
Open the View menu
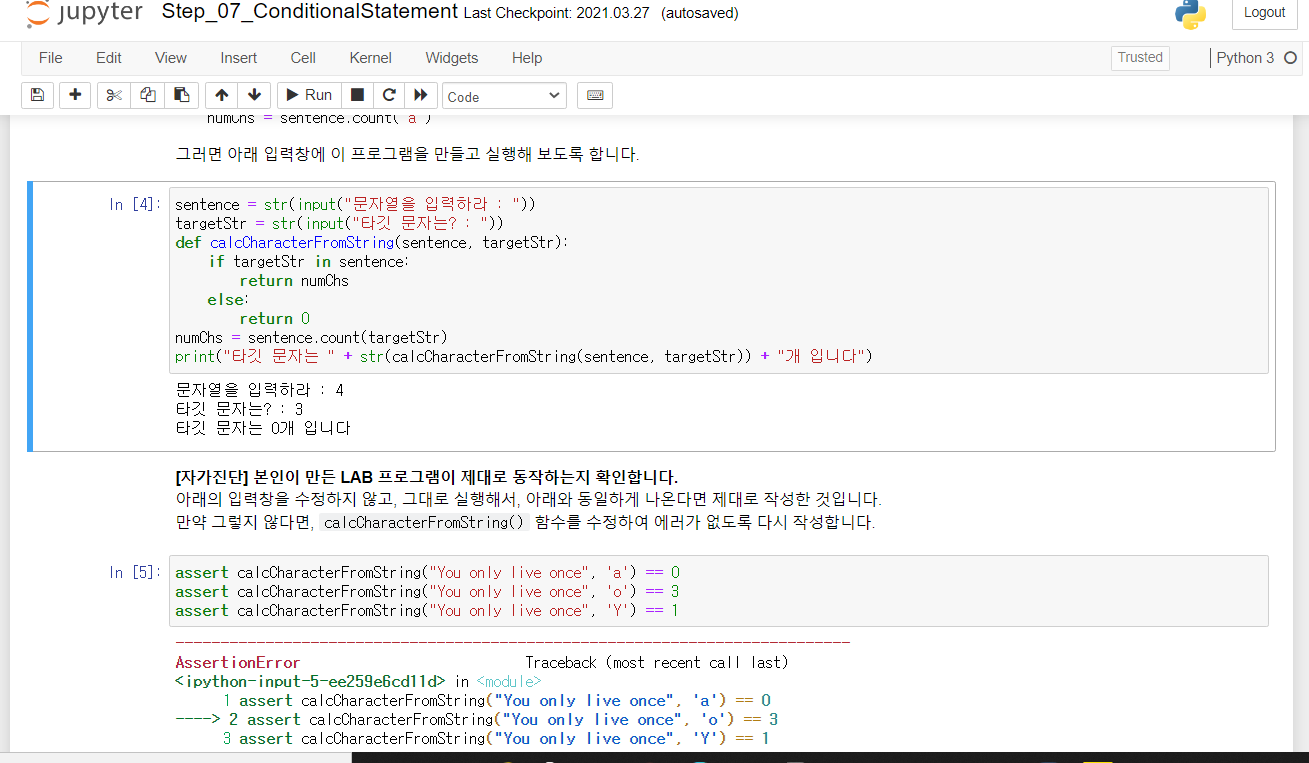[171, 58]
